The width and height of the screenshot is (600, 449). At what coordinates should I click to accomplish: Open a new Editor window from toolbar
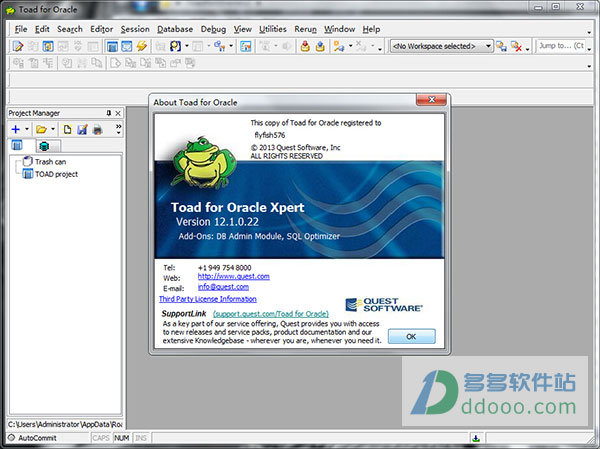pyautogui.click(x=18, y=46)
